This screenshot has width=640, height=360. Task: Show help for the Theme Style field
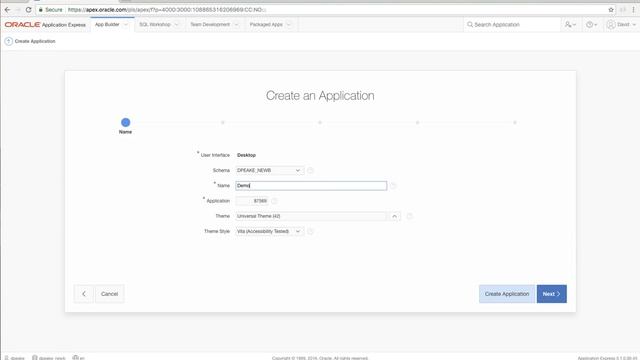pos(310,231)
